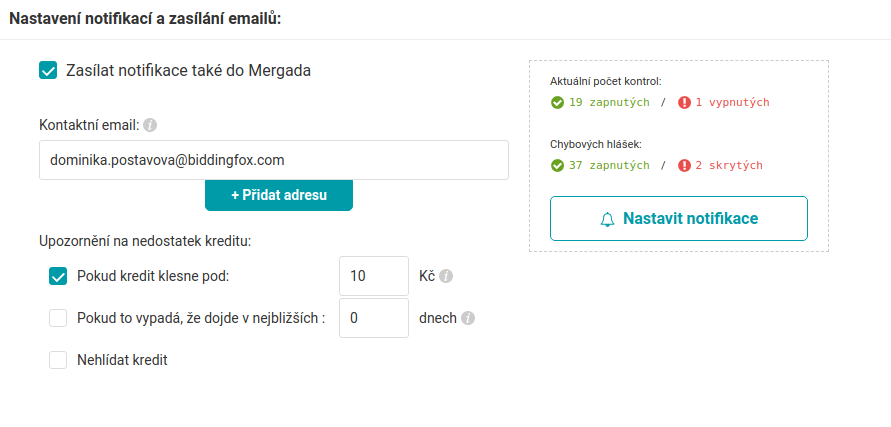Click bell icon in Nastavit notifikace button

(607, 219)
